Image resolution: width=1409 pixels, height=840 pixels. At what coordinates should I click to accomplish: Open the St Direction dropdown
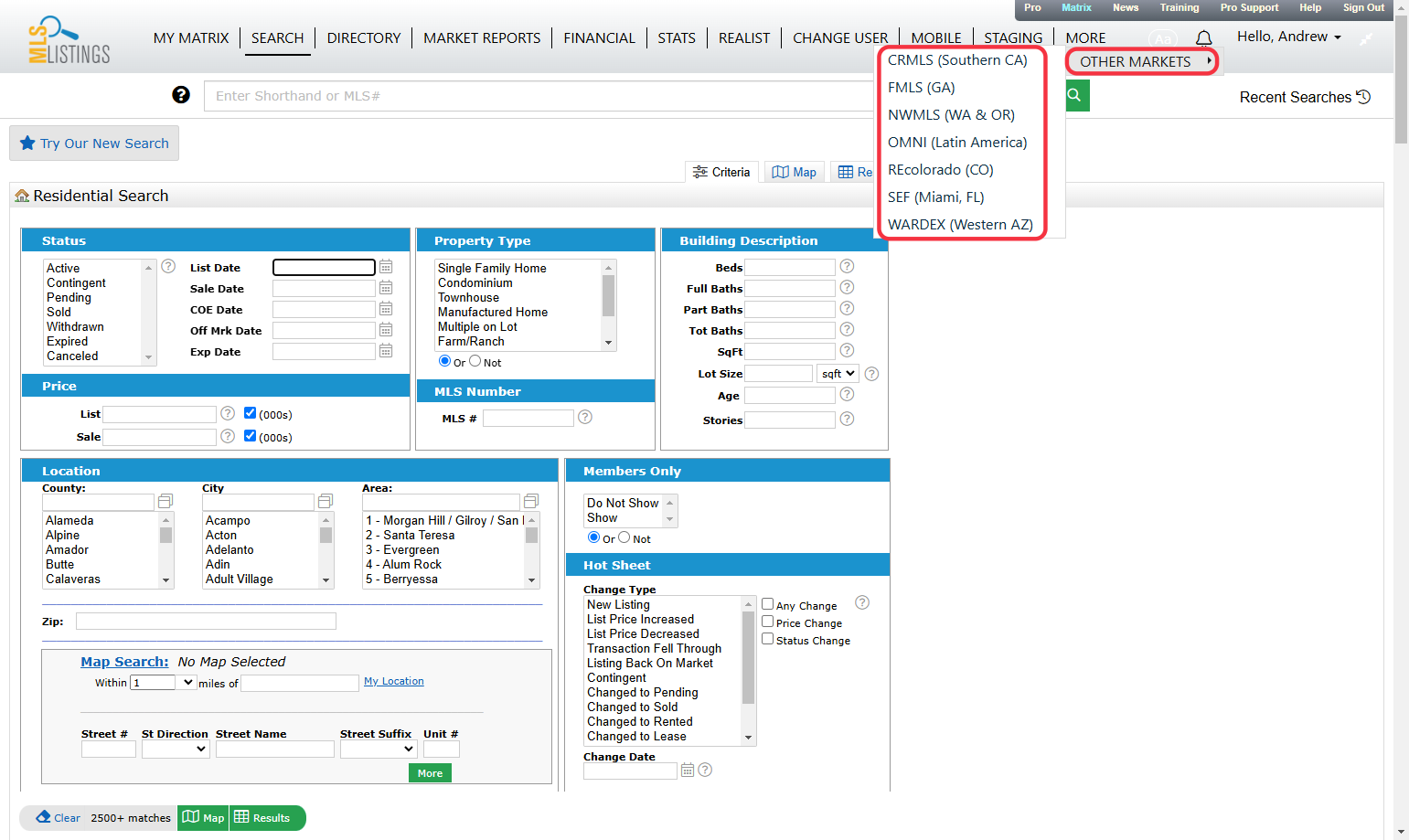tap(176, 749)
